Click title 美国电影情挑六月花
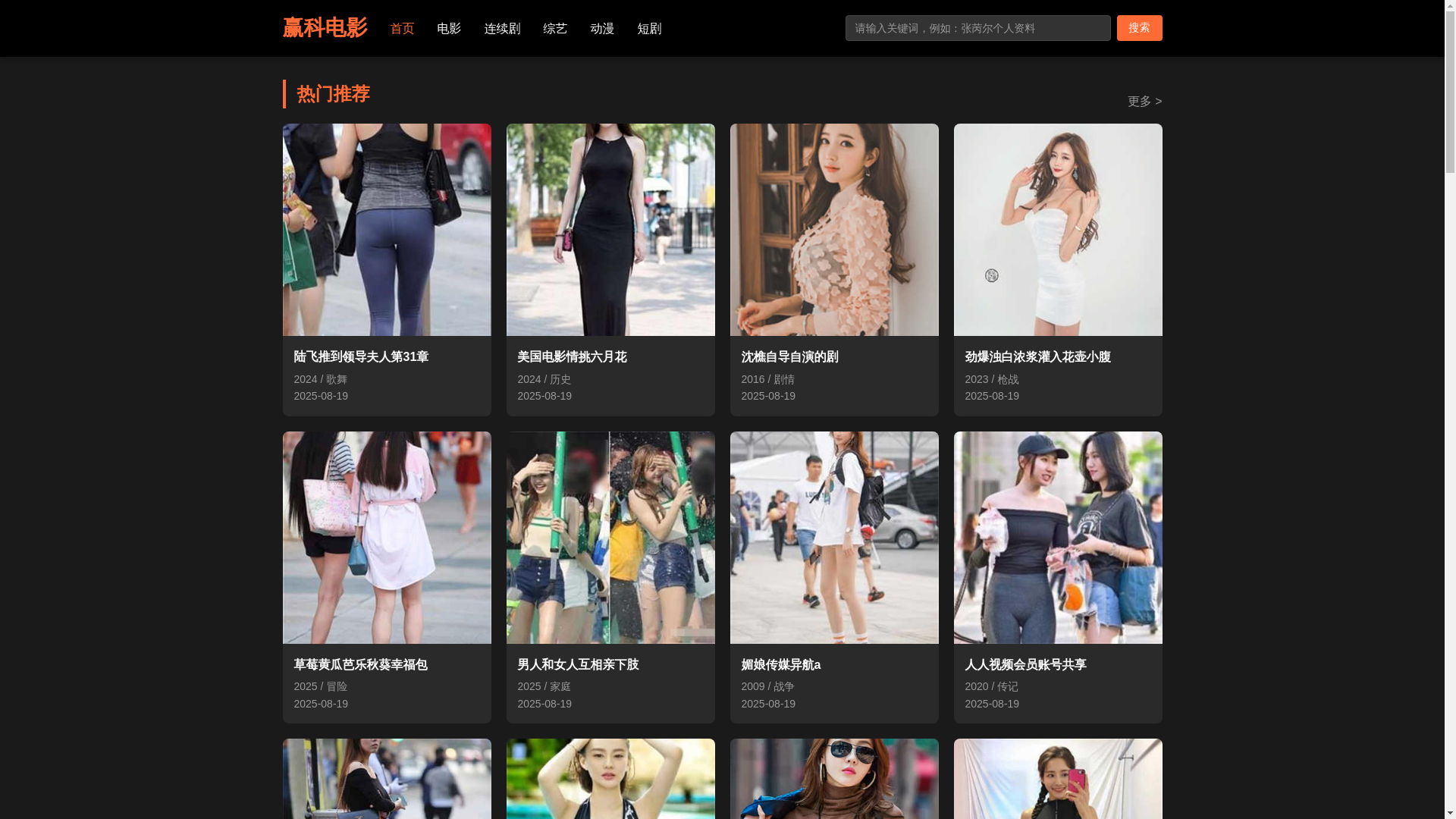 572,357
